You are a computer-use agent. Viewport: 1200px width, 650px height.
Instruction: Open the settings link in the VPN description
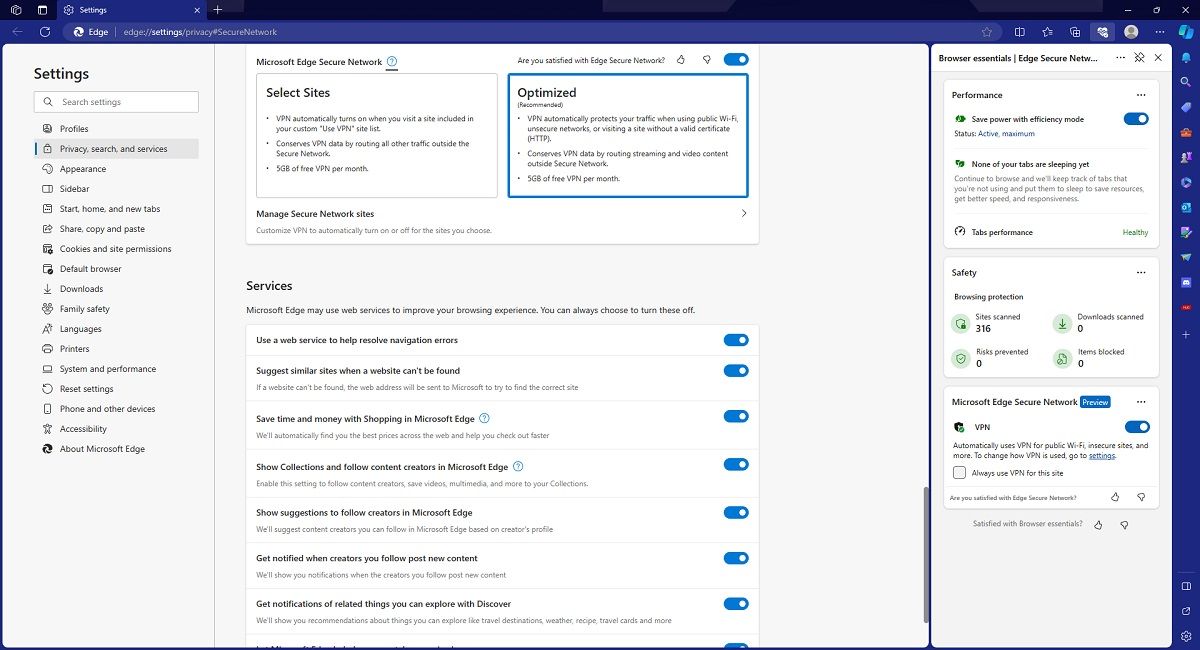click(1100, 456)
